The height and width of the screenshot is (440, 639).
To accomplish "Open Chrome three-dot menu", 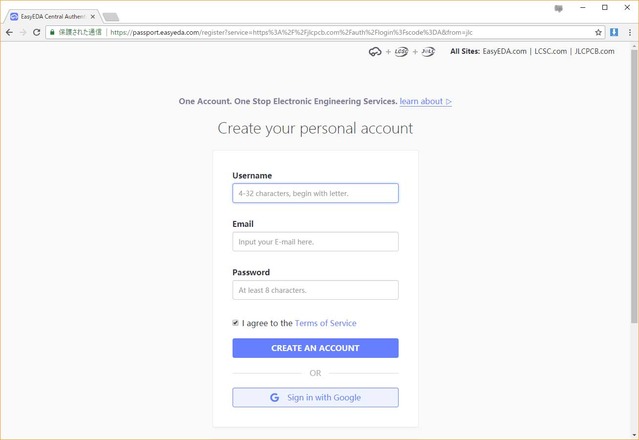I will click(630, 33).
